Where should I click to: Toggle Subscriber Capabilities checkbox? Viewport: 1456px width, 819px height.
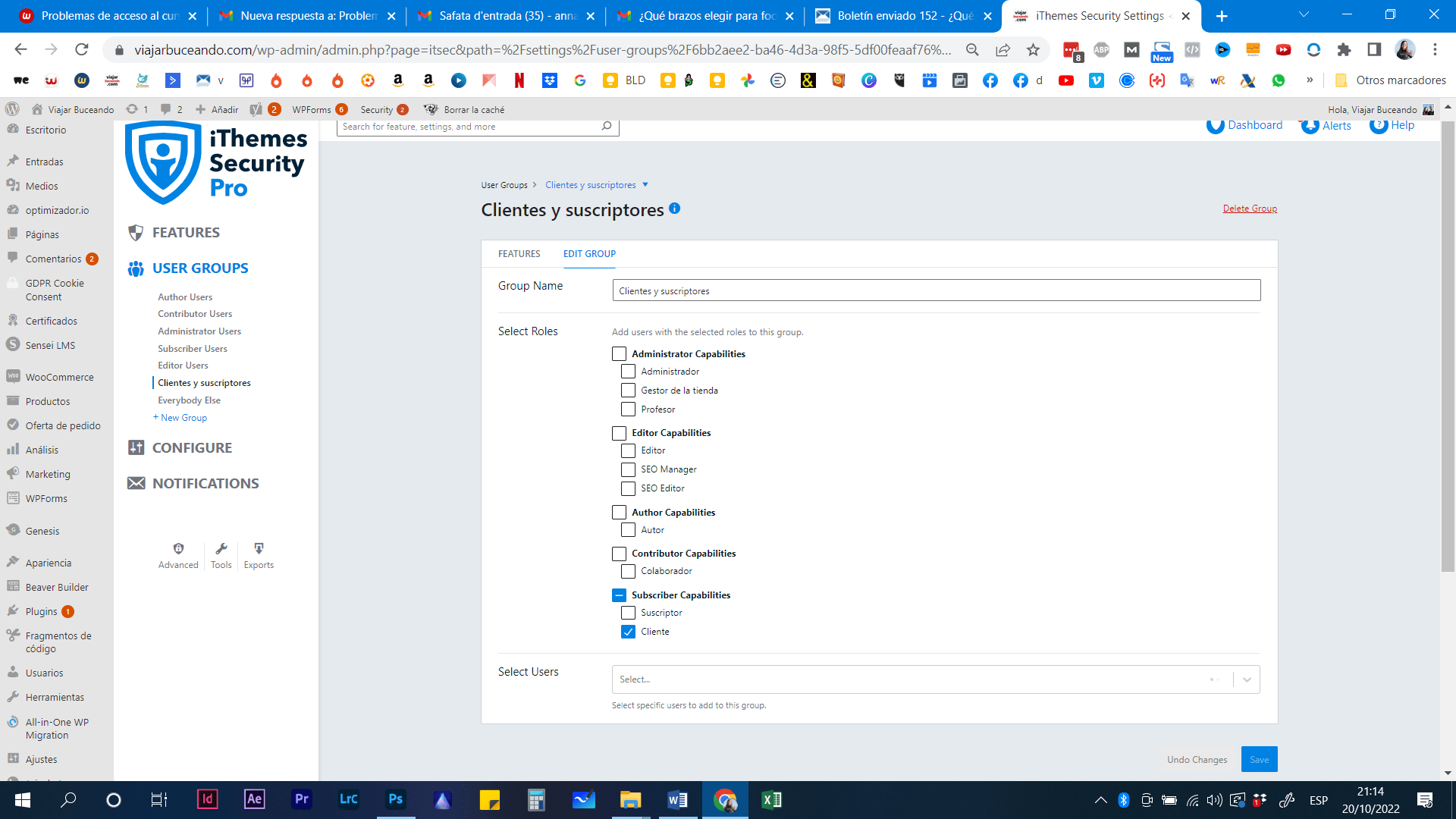click(x=620, y=595)
